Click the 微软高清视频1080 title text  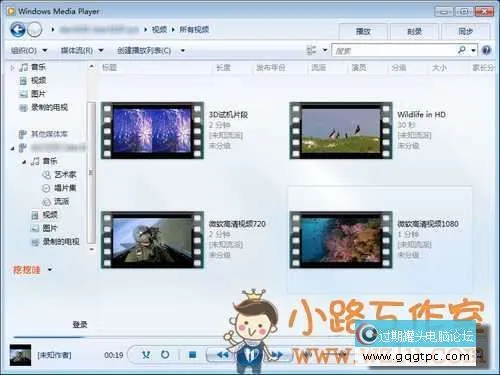click(x=428, y=224)
